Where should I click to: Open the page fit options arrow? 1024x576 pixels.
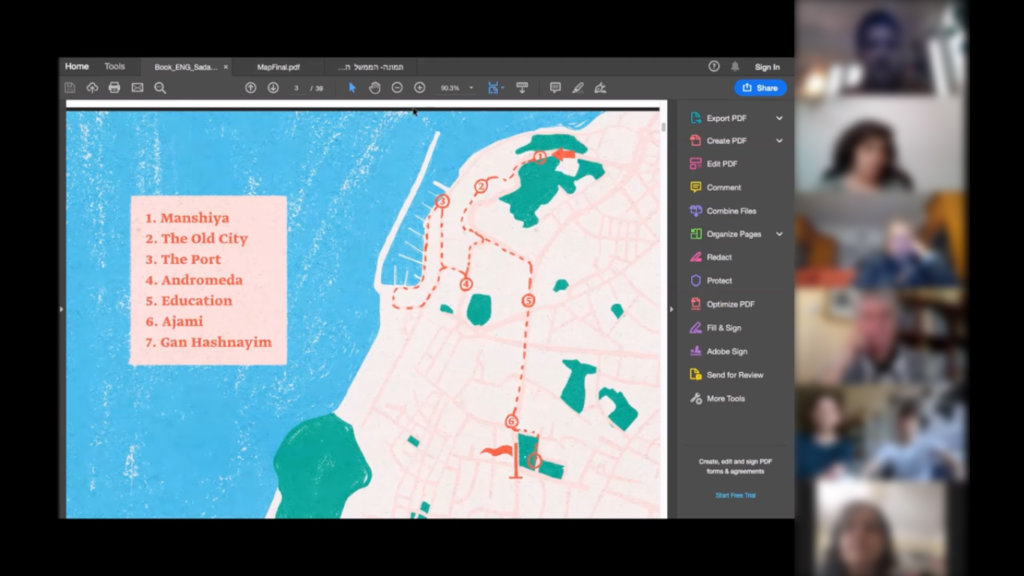[x=502, y=88]
